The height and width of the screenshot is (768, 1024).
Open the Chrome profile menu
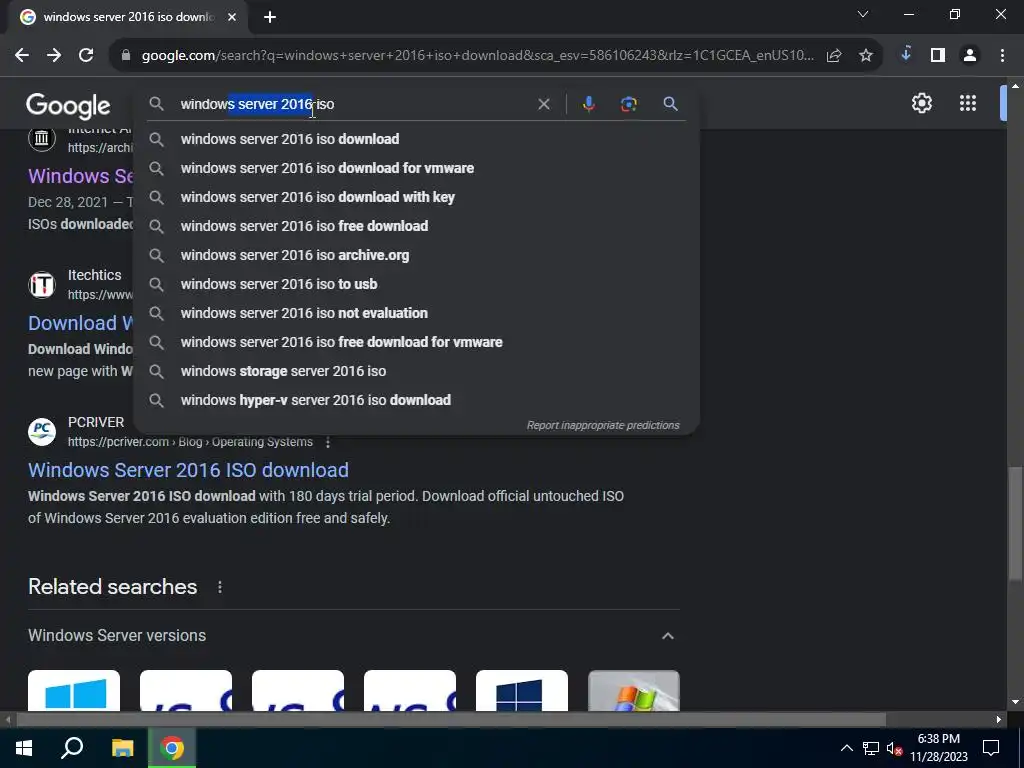coord(970,56)
